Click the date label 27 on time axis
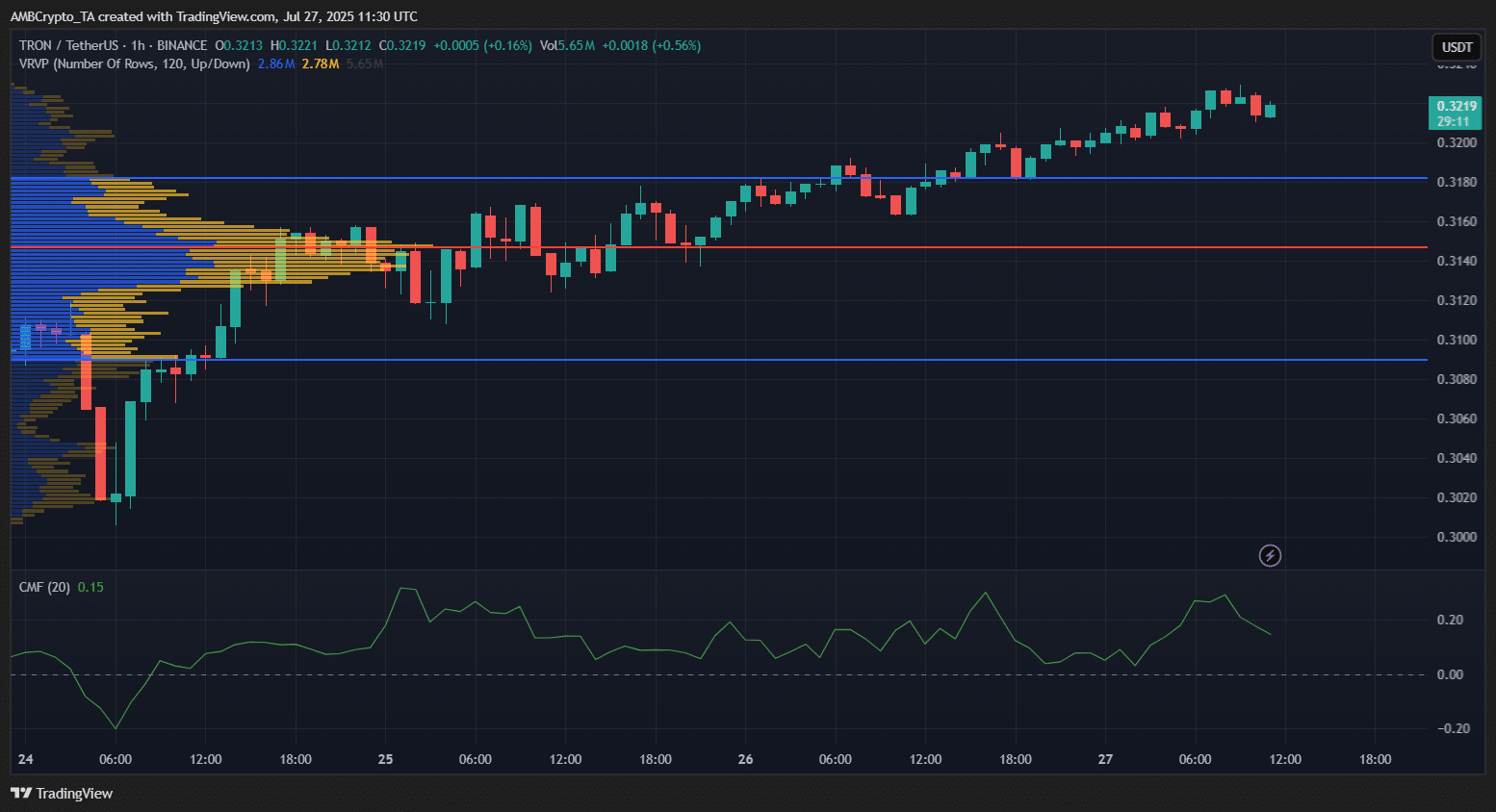Image resolution: width=1496 pixels, height=812 pixels. [1105, 759]
